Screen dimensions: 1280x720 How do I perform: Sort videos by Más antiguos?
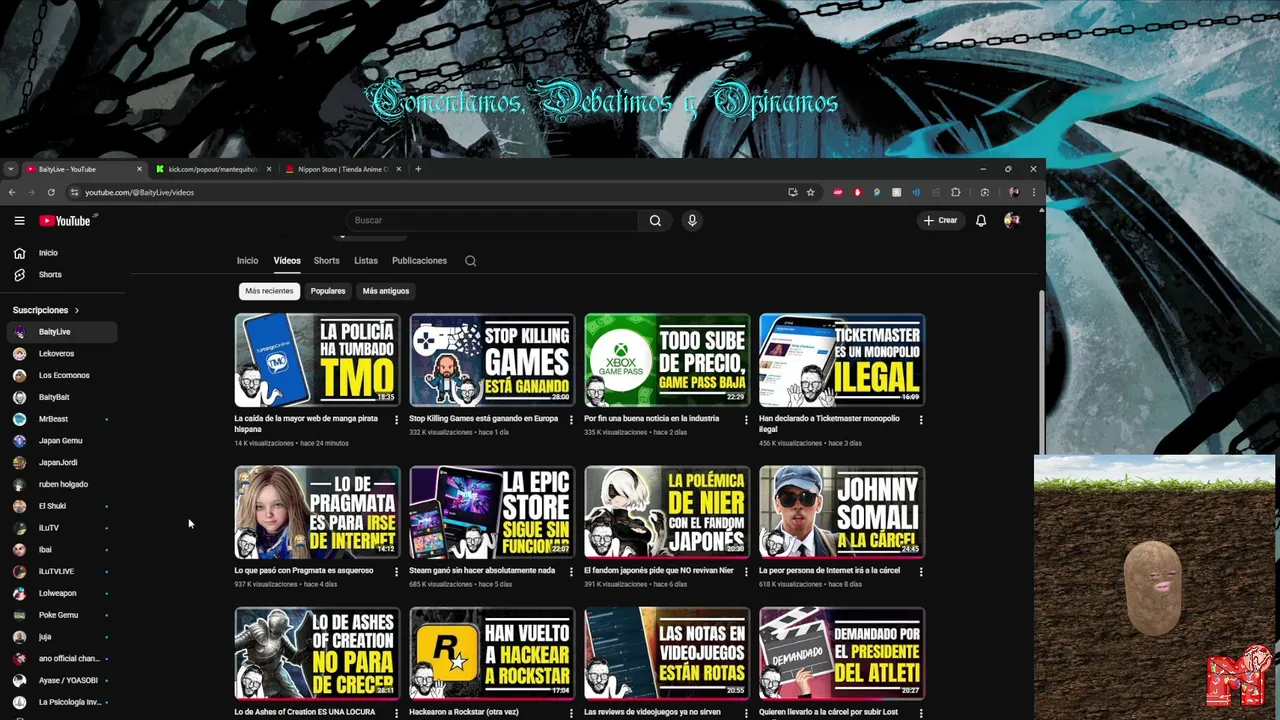[386, 291]
